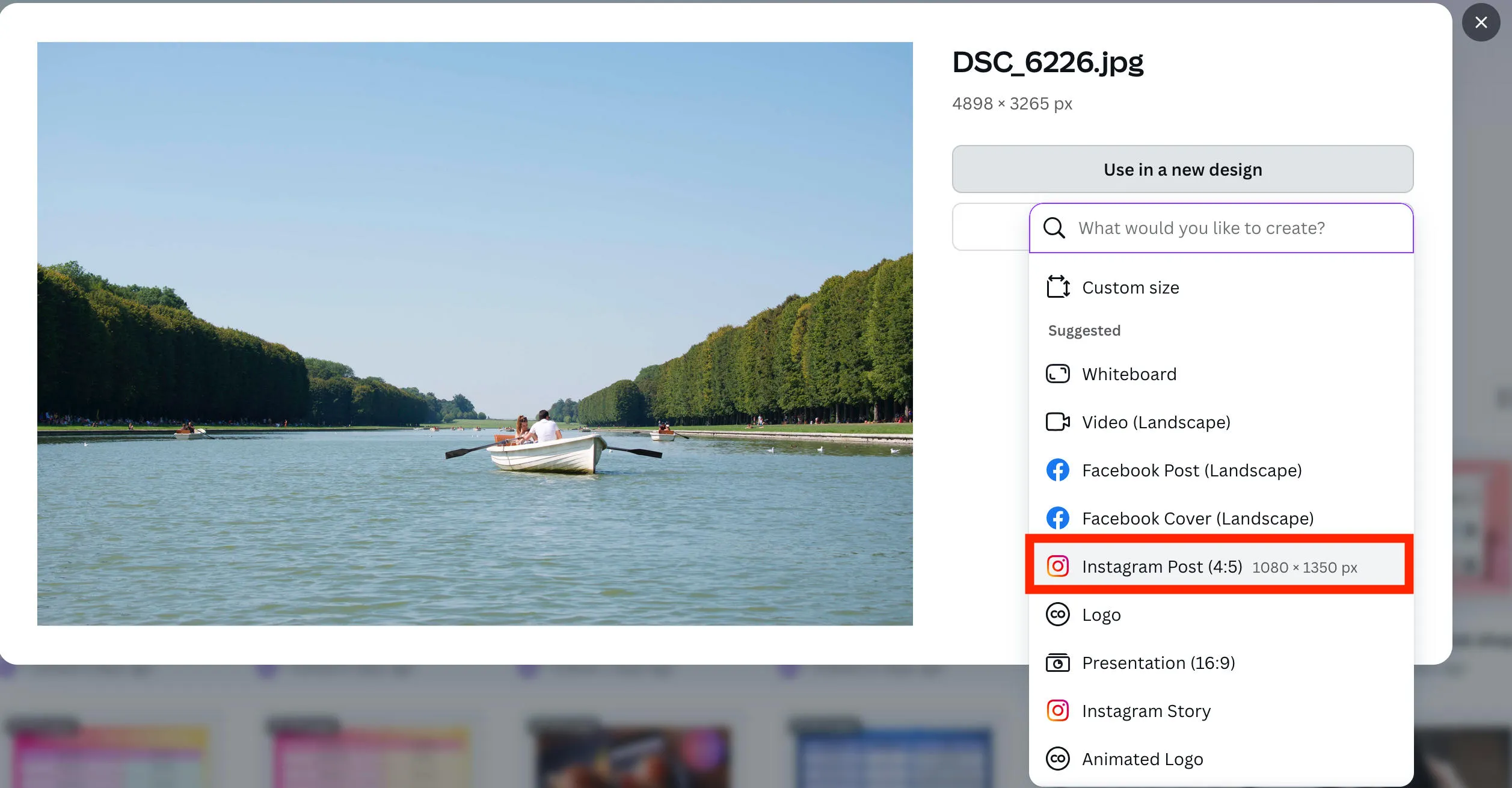Click the Whiteboard icon
This screenshot has height=788, width=1512.
[x=1058, y=374]
